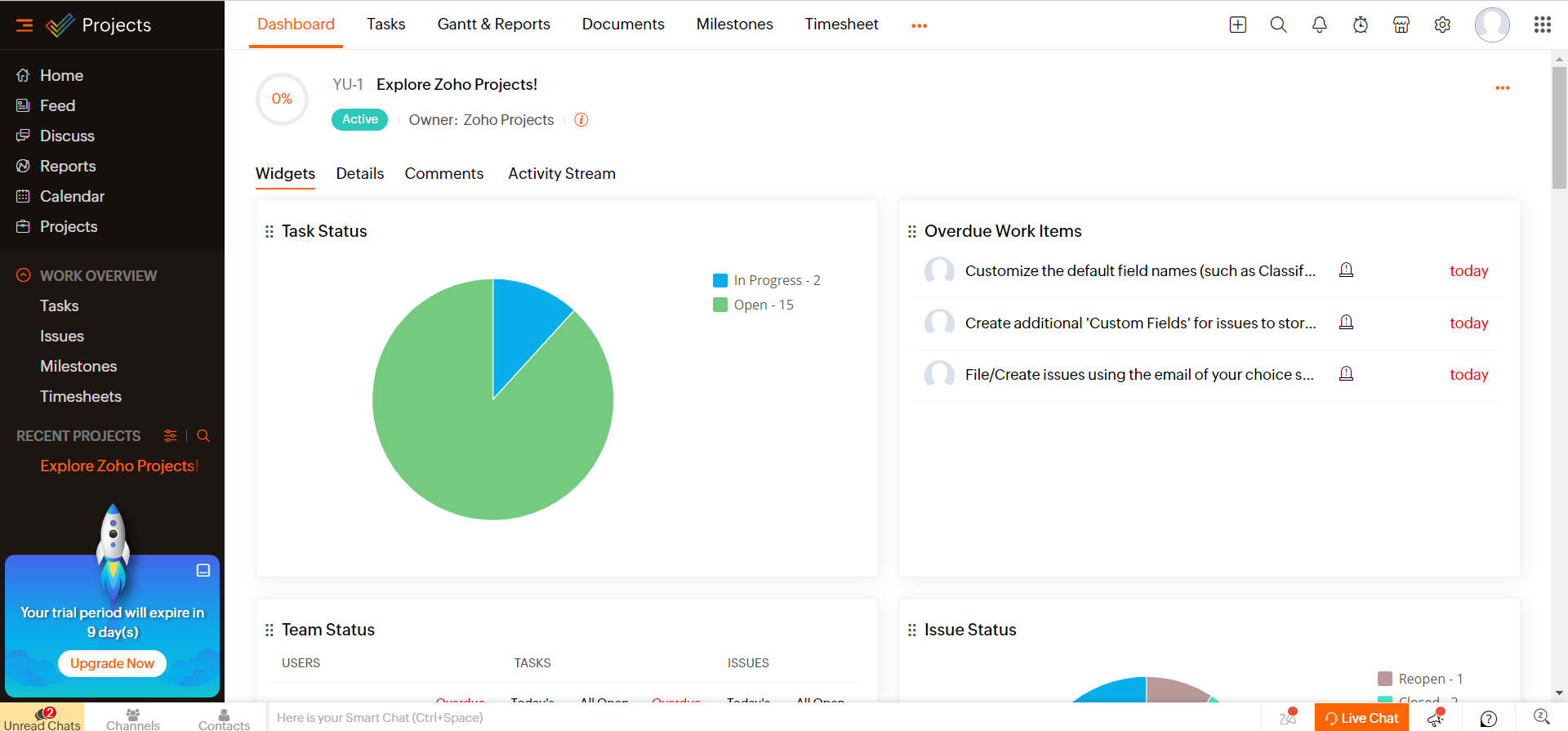
Task: Click the Upgrade Now button
Action: (x=112, y=663)
